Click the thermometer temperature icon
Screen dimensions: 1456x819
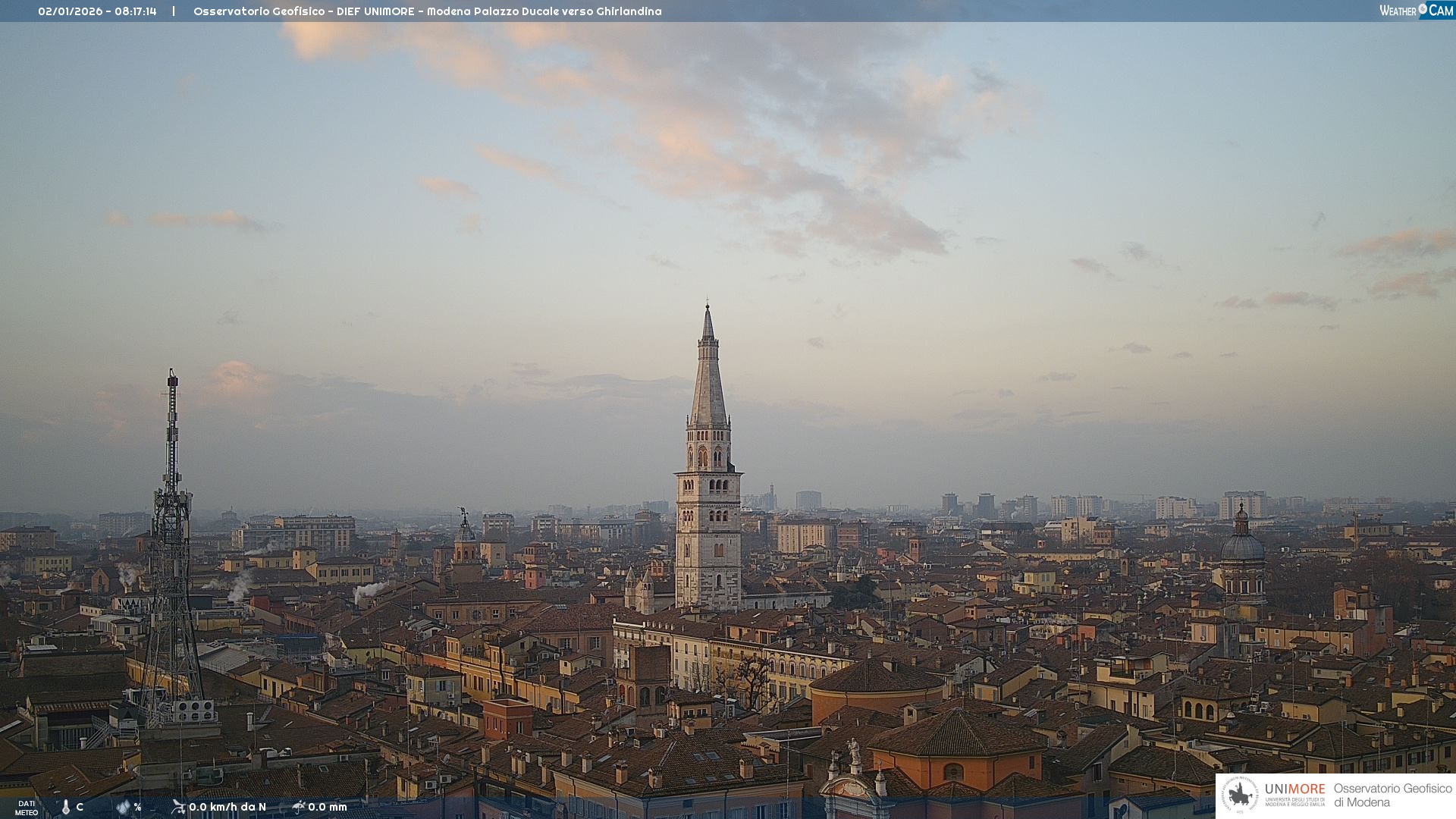(66, 808)
